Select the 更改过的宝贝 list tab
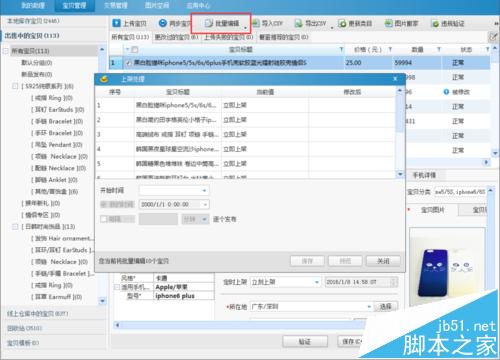The width and height of the screenshot is (500, 360). click(176, 37)
